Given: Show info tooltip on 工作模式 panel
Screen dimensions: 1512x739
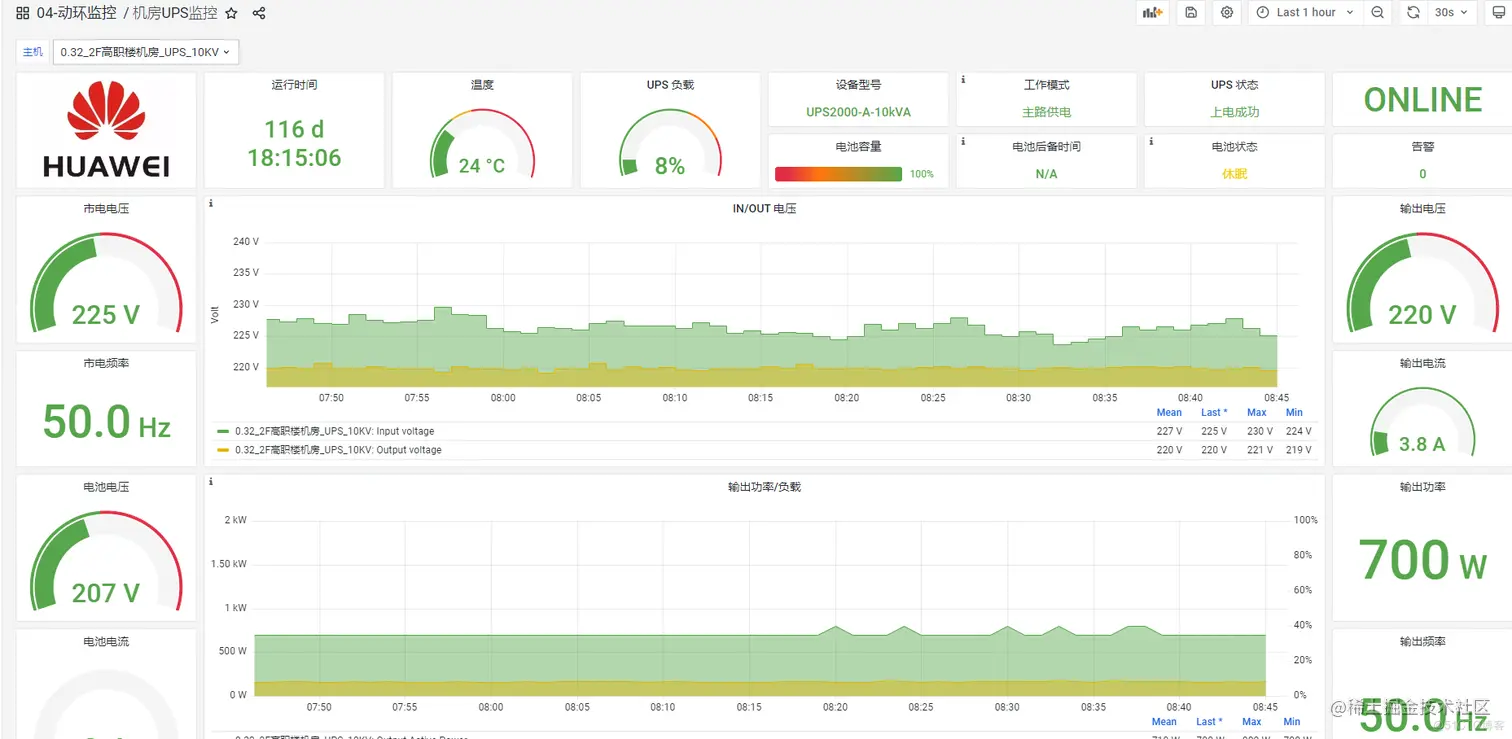Looking at the screenshot, I should point(962,79).
